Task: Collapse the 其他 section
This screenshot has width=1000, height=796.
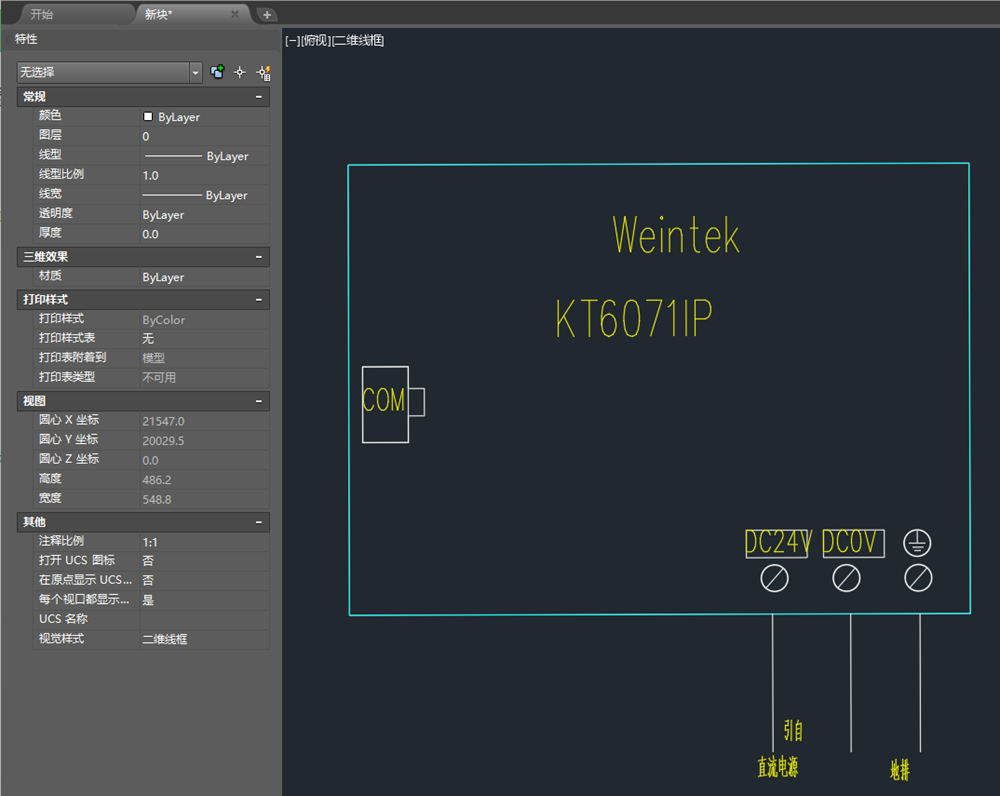Action: (259, 522)
